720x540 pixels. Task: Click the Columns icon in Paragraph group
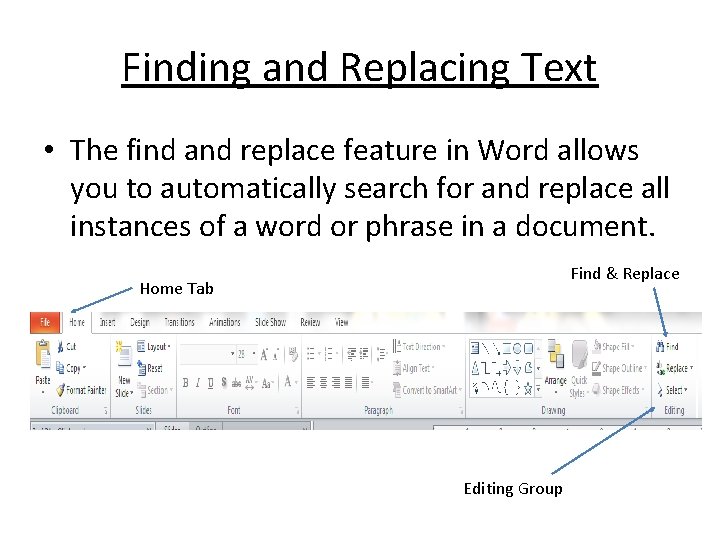click(x=367, y=382)
